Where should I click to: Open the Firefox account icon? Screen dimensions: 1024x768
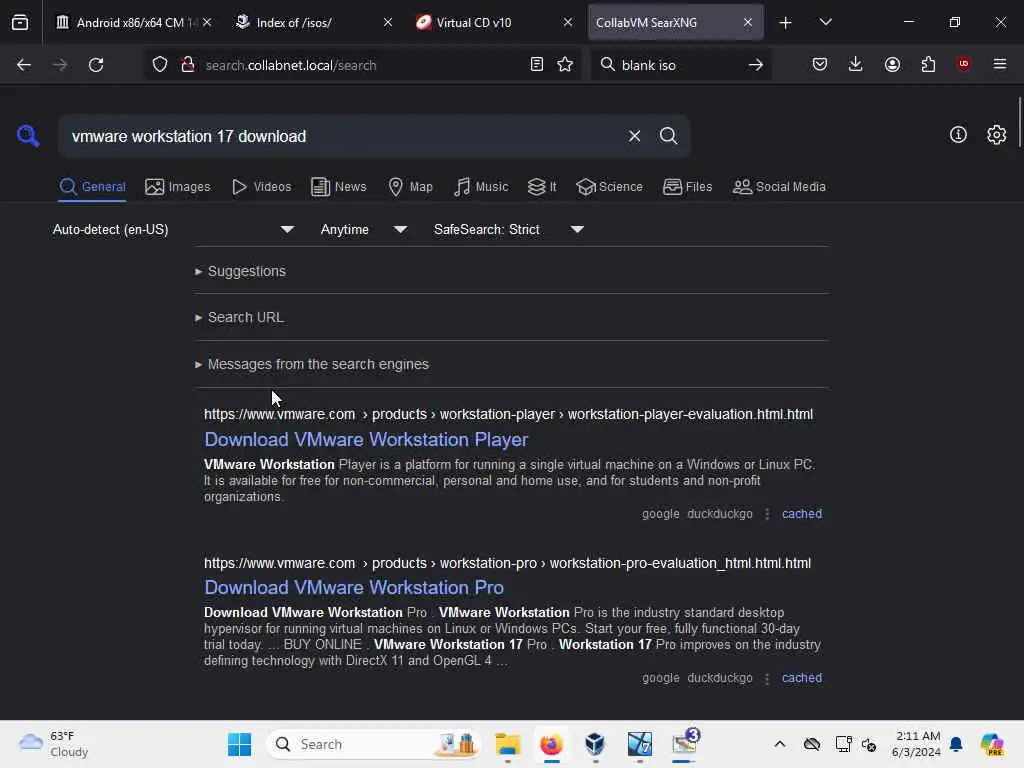tap(892, 65)
